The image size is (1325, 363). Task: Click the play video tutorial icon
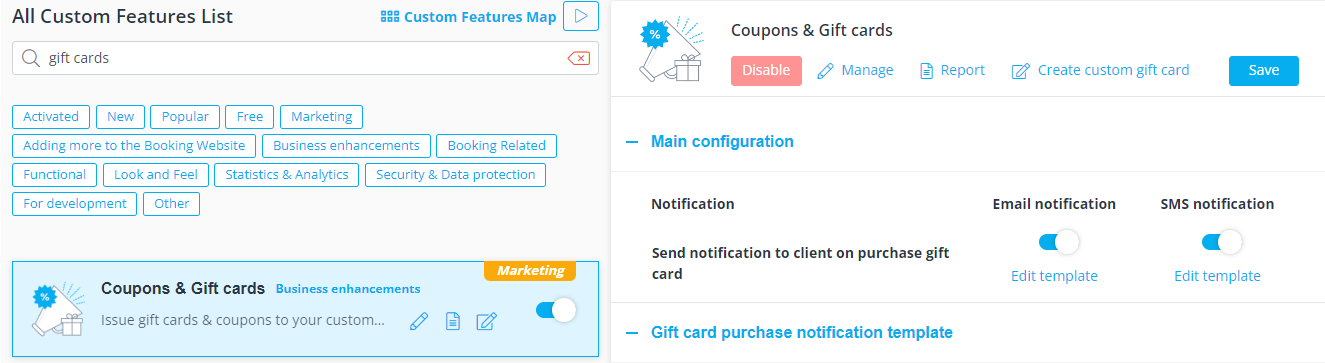click(581, 17)
